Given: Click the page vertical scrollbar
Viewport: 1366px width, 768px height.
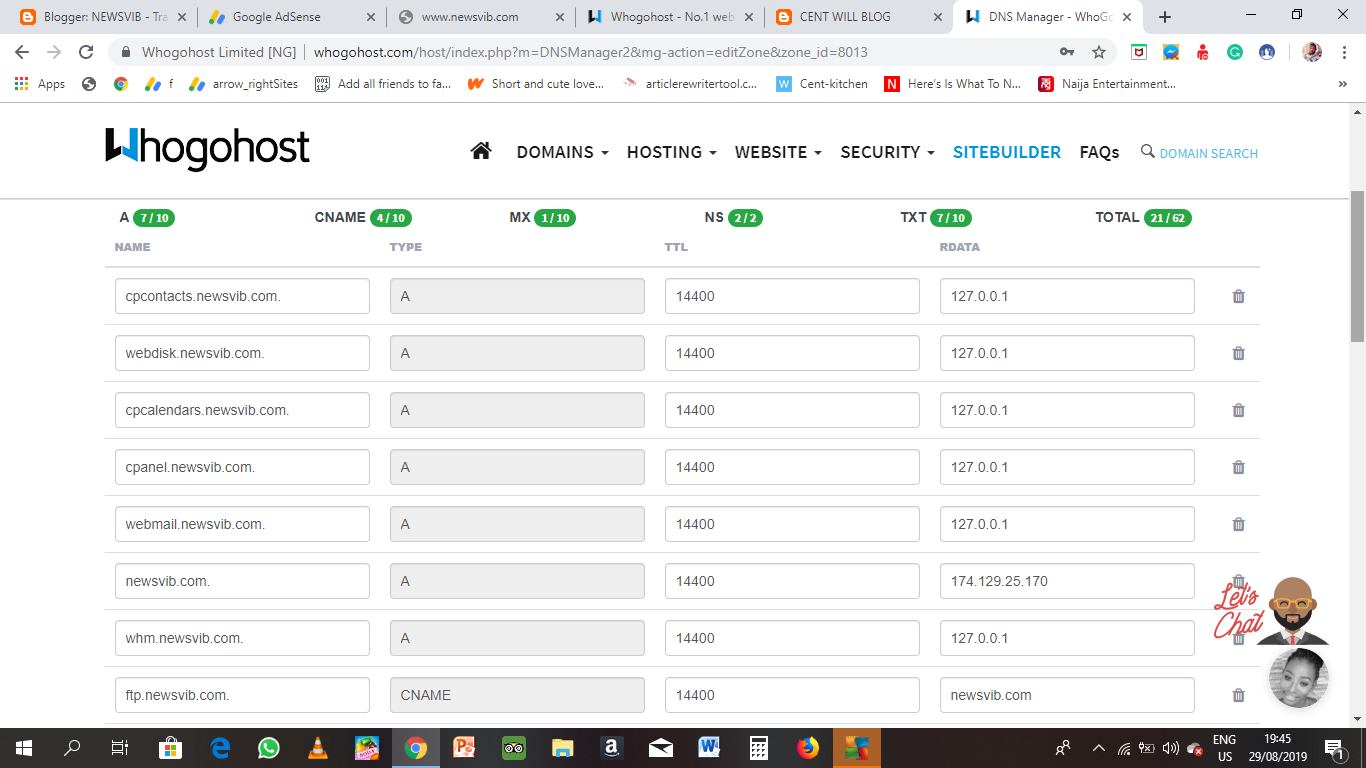Looking at the screenshot, I should [x=1357, y=265].
